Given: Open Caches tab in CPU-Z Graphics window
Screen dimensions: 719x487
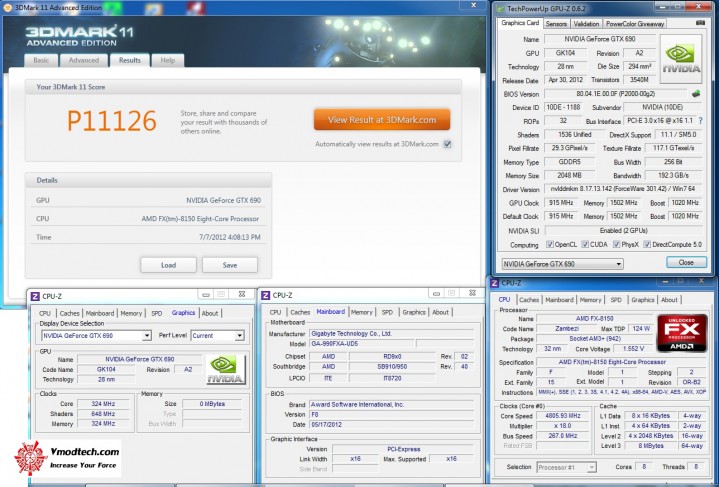Looking at the screenshot, I should click(70, 313).
